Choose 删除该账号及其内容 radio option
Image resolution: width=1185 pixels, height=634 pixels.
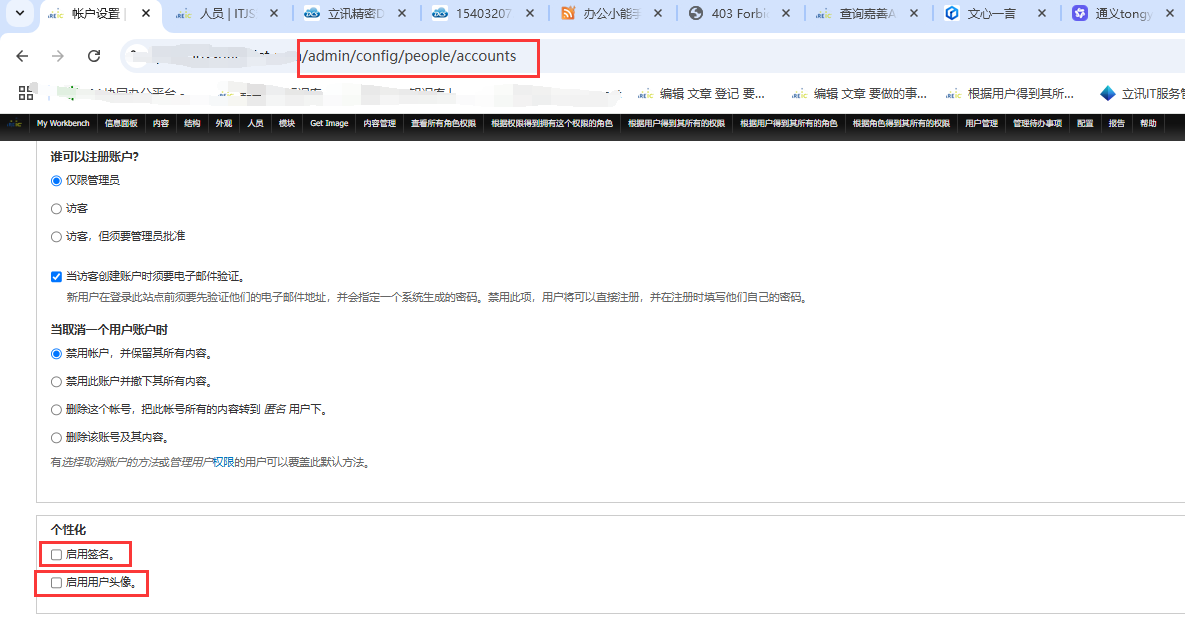coord(57,437)
